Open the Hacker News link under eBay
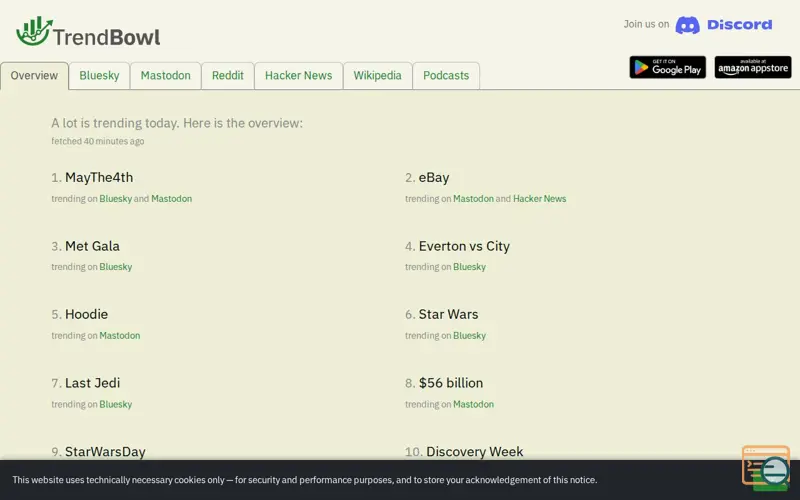800x500 pixels. pos(539,198)
